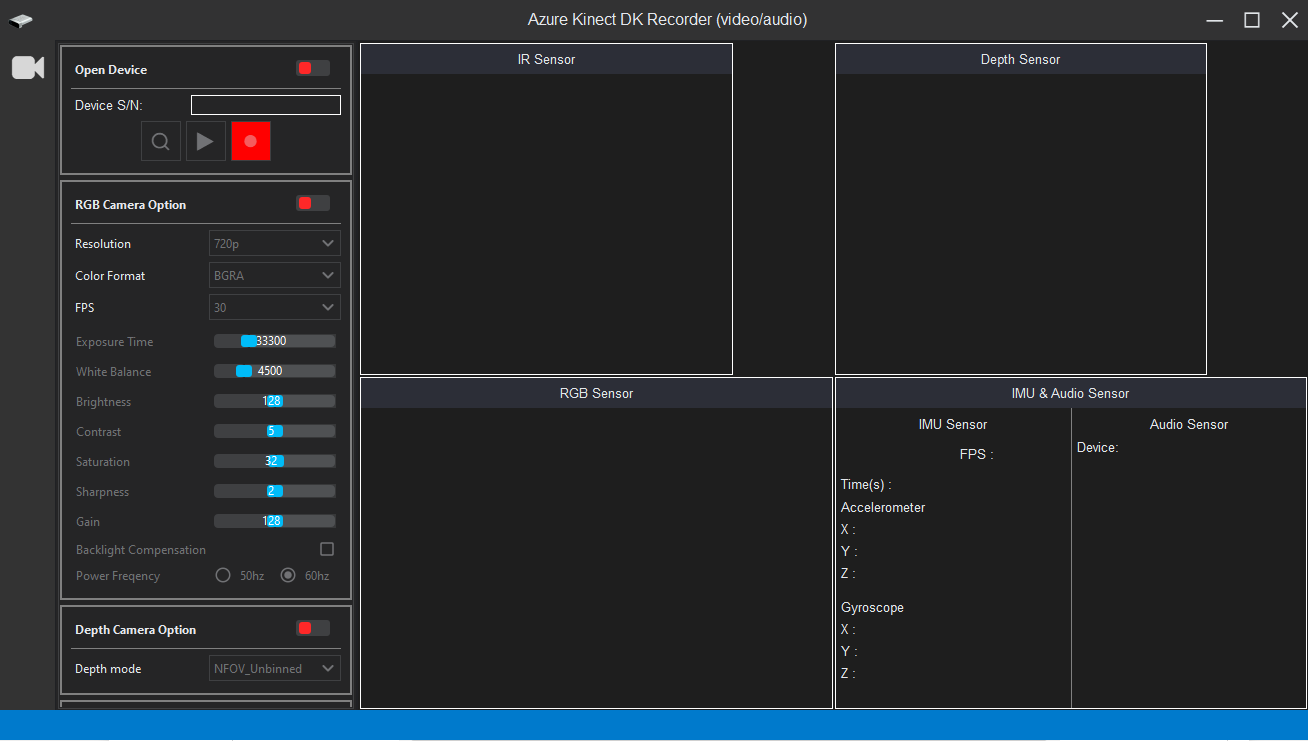Click the Depth Sensor panel header
The image size is (1308, 741).
1020,59
